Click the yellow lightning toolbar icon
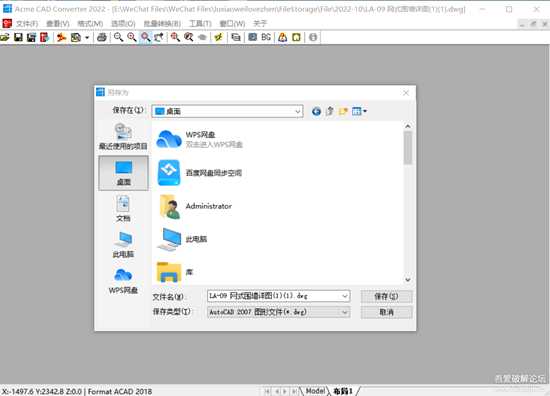This screenshot has height=396, width=550. coord(219,37)
